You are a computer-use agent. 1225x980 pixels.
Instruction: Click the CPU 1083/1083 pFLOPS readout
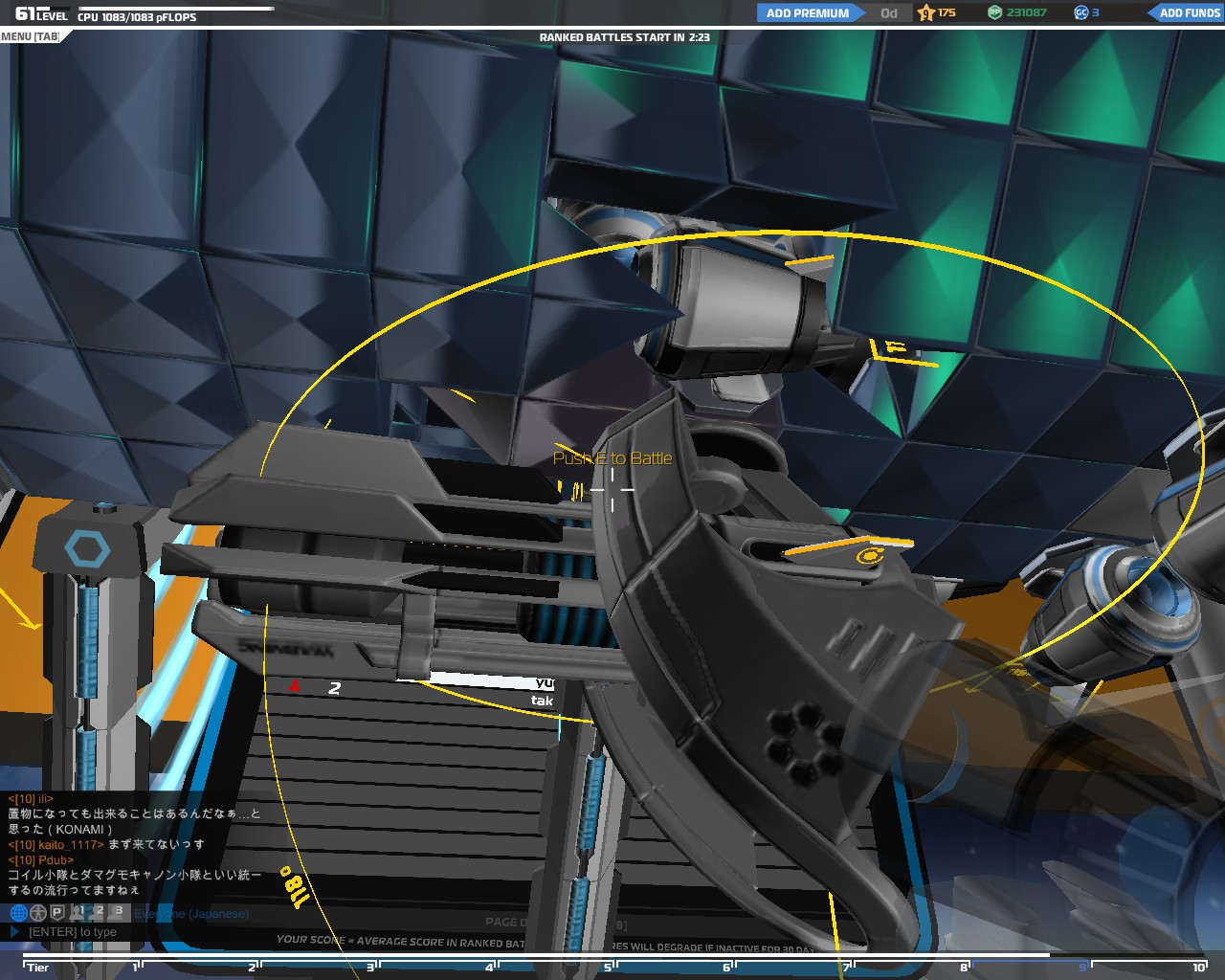pos(137,17)
